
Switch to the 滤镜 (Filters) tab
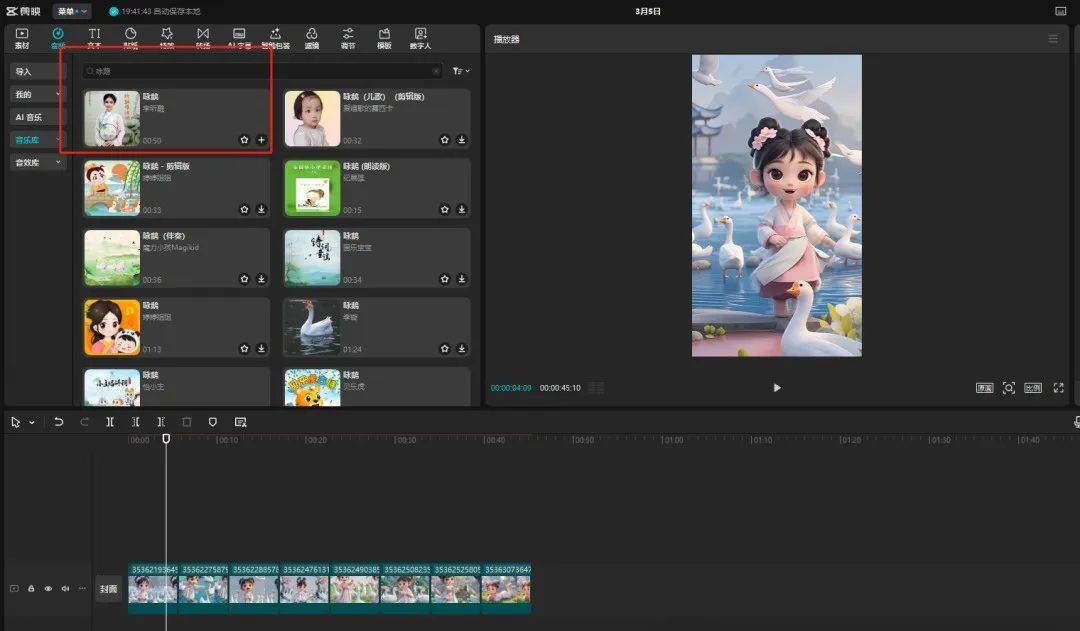(x=312, y=38)
